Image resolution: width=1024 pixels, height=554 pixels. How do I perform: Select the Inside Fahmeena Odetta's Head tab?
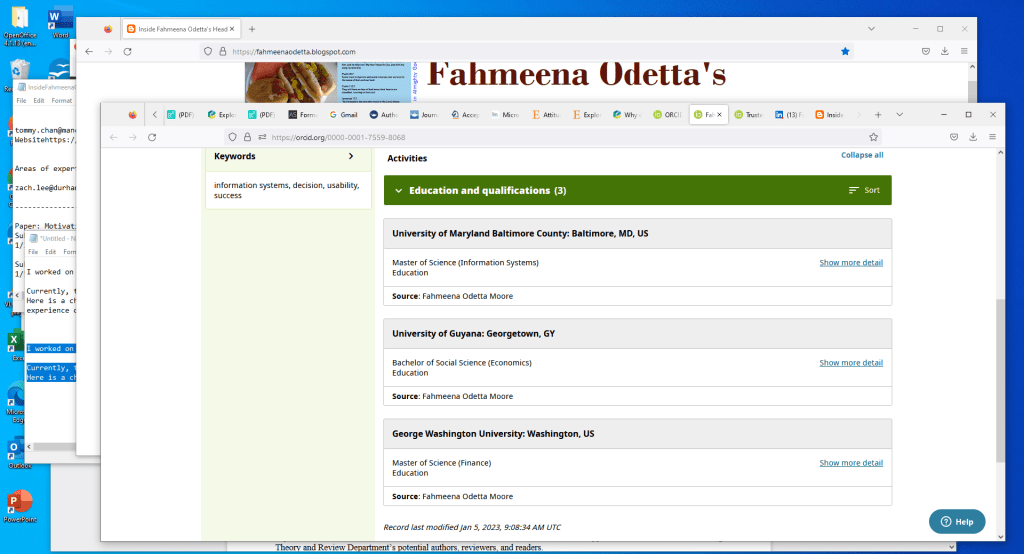(x=181, y=29)
